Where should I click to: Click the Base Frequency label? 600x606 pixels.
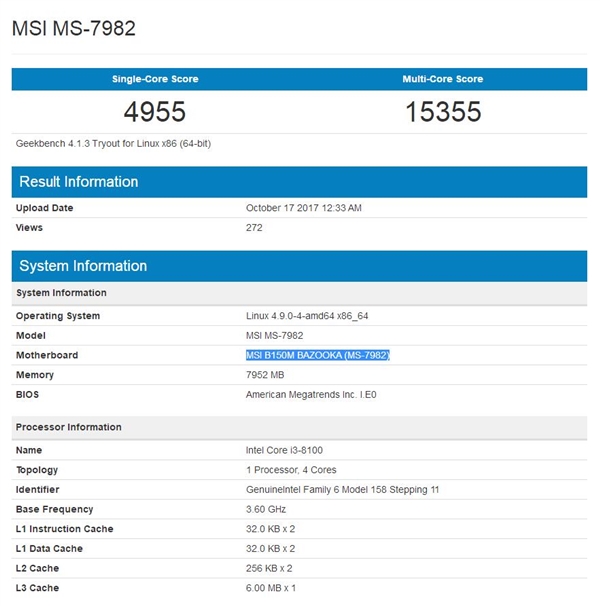pos(55,509)
